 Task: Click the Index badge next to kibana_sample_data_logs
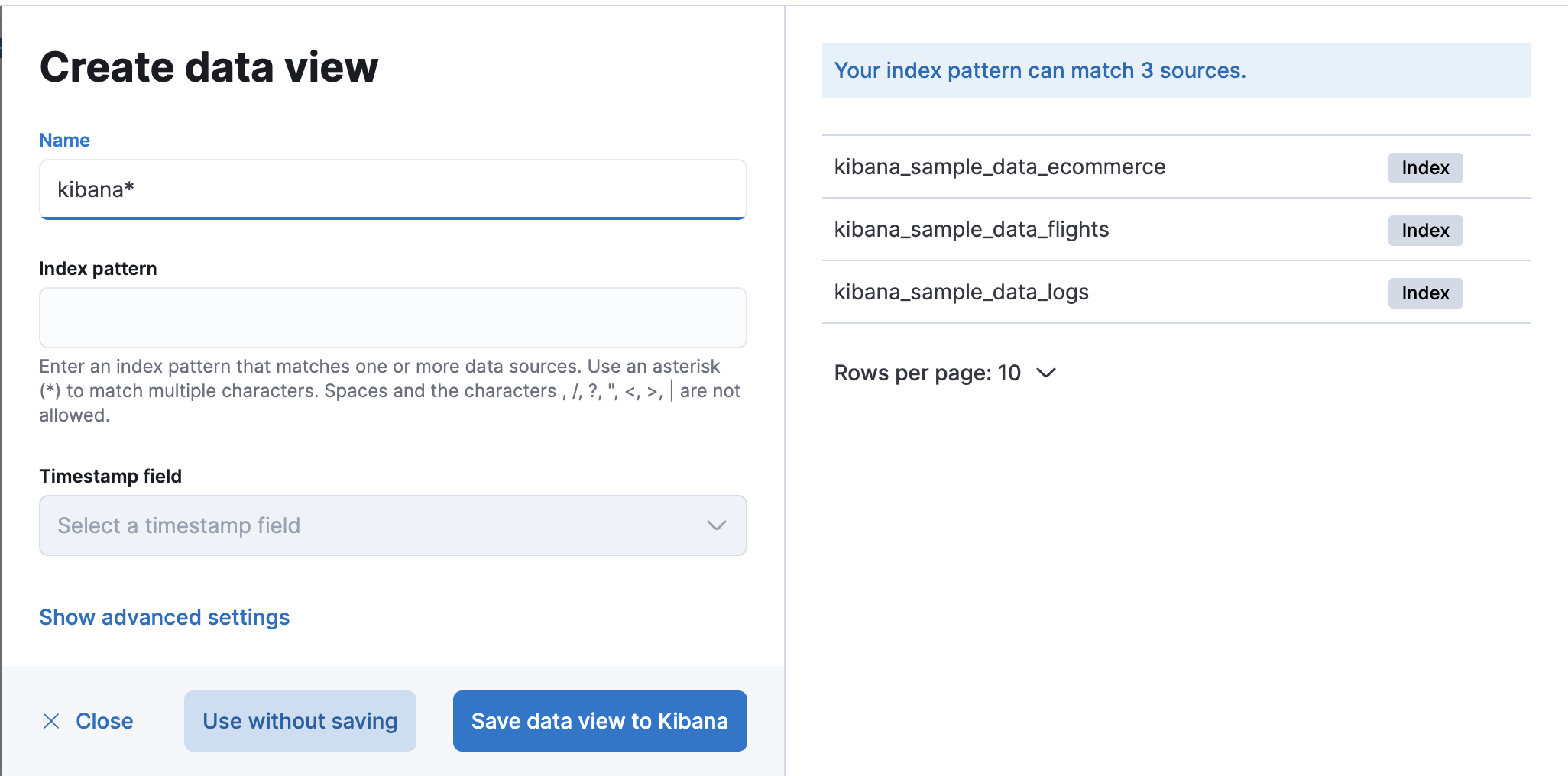tap(1424, 293)
